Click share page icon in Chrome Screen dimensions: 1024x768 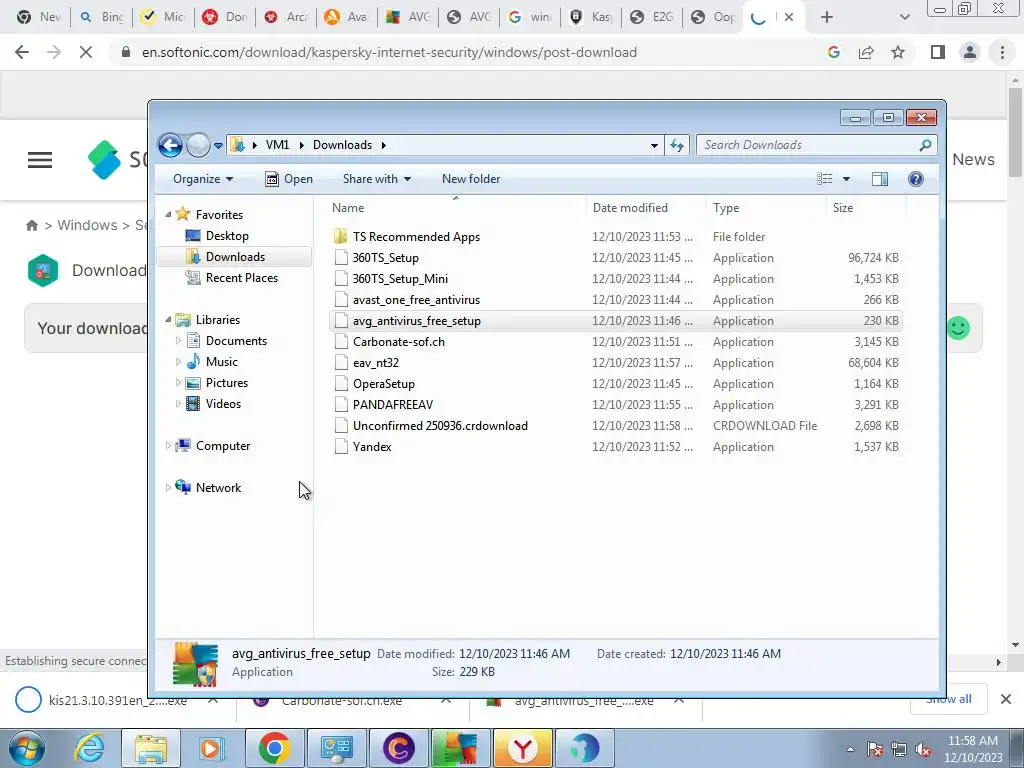(866, 52)
